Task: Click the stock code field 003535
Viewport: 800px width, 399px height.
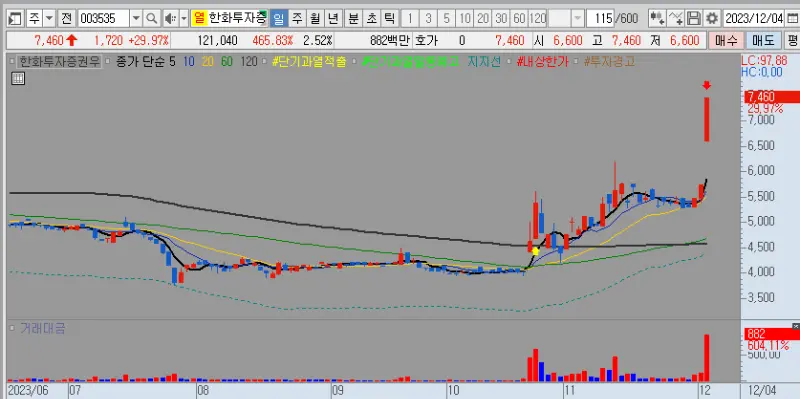Action: [103, 19]
